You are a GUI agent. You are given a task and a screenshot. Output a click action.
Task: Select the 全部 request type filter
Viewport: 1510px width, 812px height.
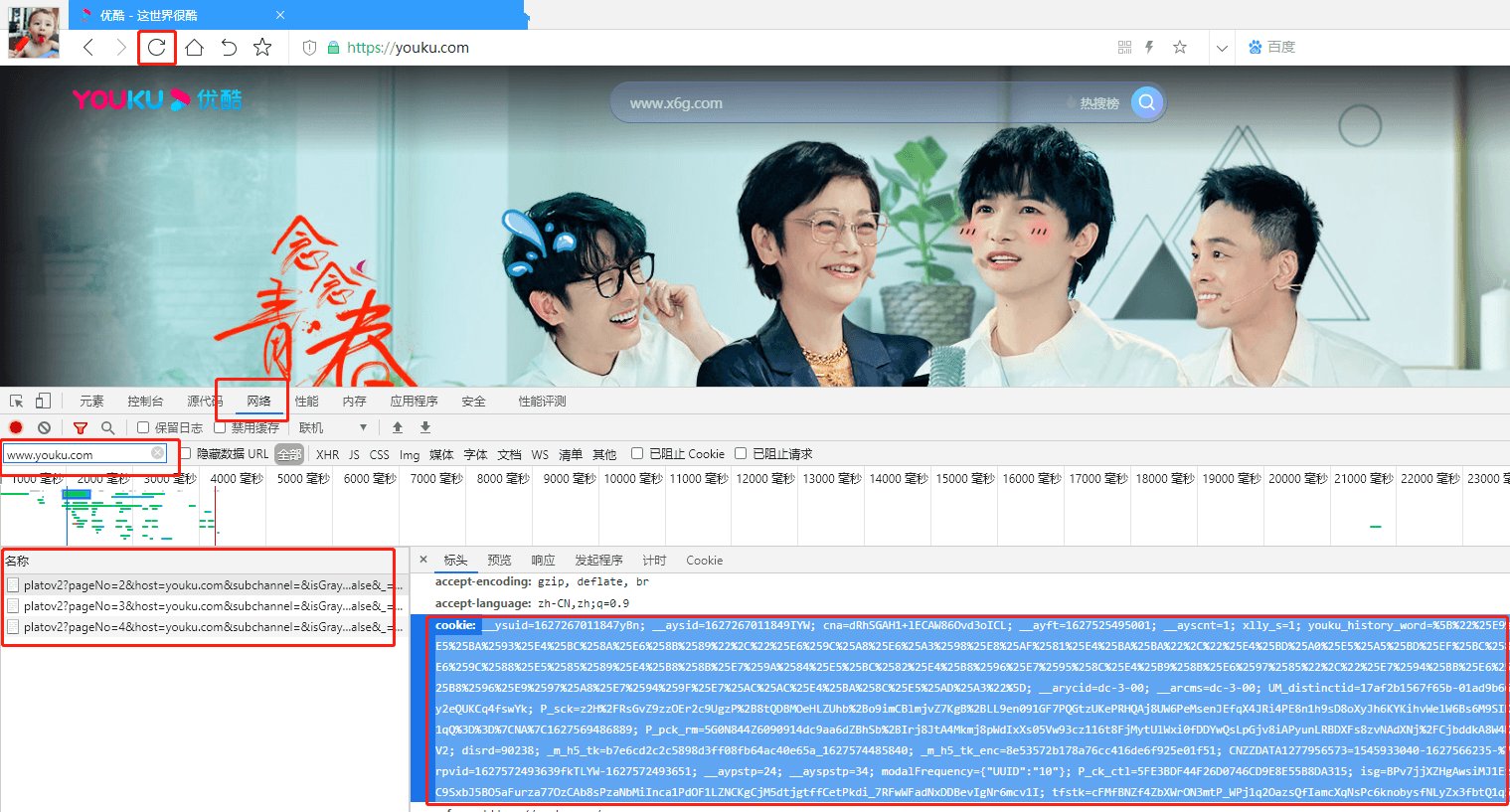click(289, 454)
